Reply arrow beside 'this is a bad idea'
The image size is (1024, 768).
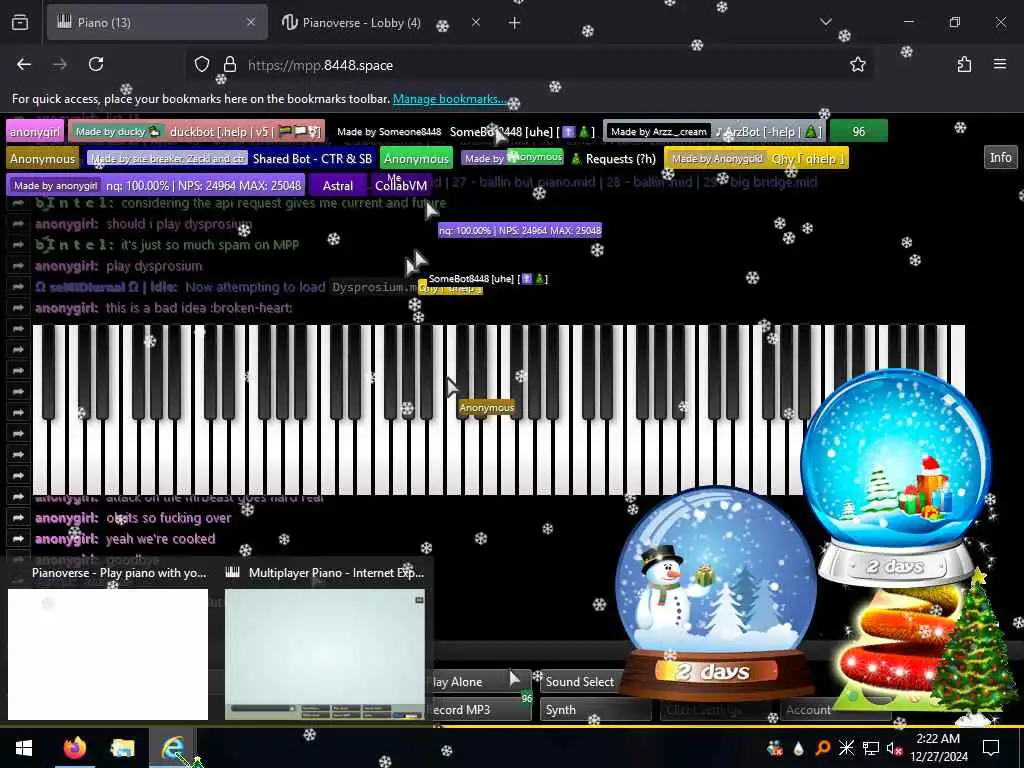(18, 308)
